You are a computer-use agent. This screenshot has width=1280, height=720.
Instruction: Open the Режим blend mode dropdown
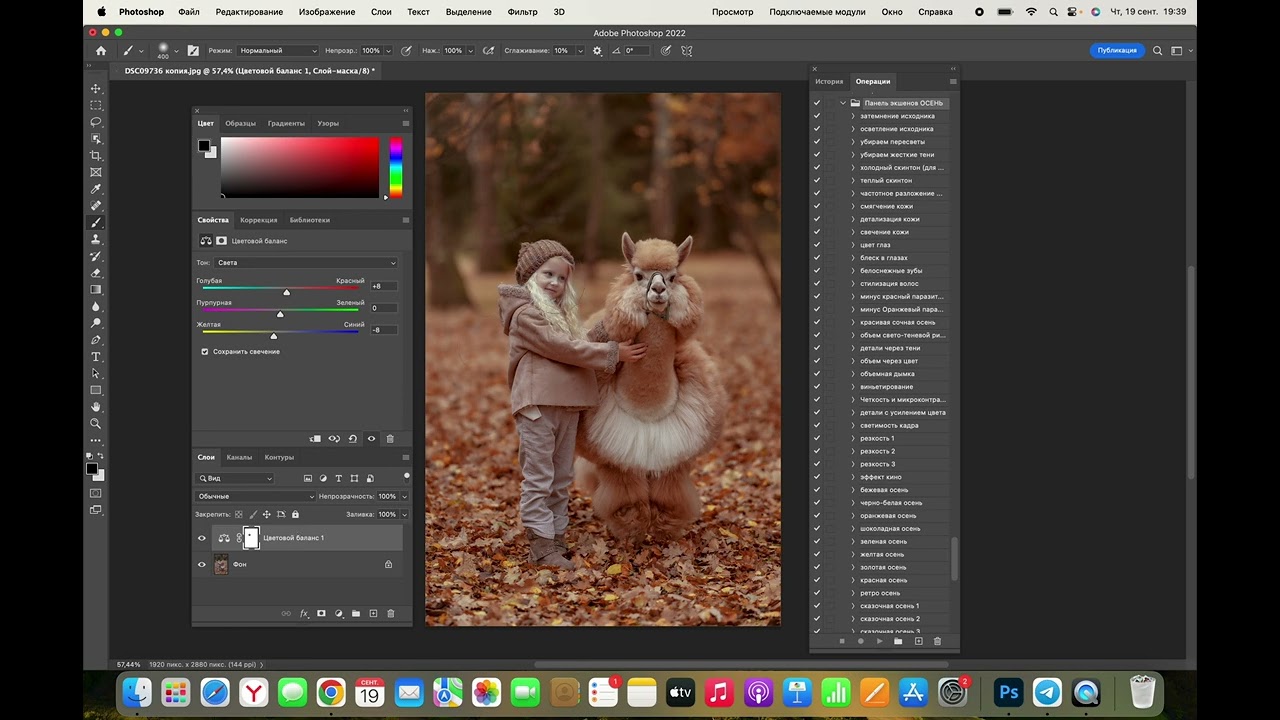[x=278, y=50]
